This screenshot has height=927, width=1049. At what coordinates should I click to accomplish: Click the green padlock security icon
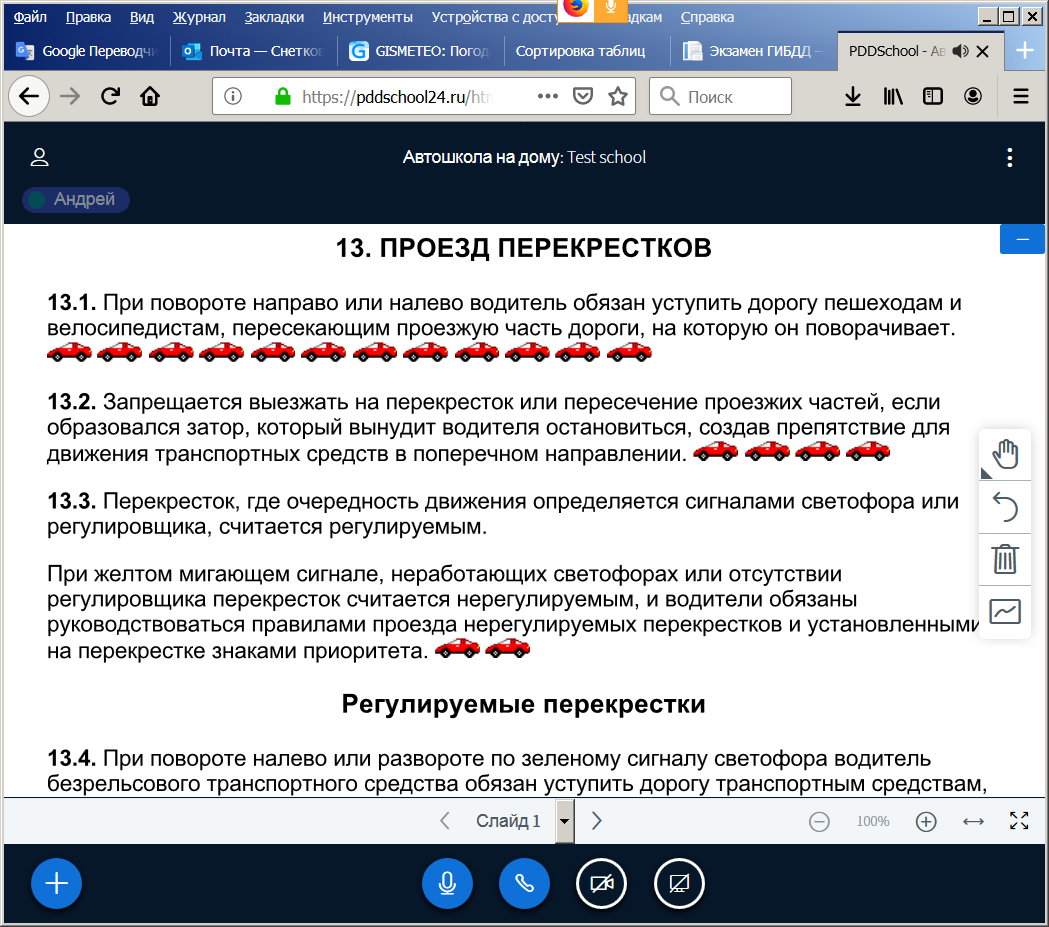[283, 97]
